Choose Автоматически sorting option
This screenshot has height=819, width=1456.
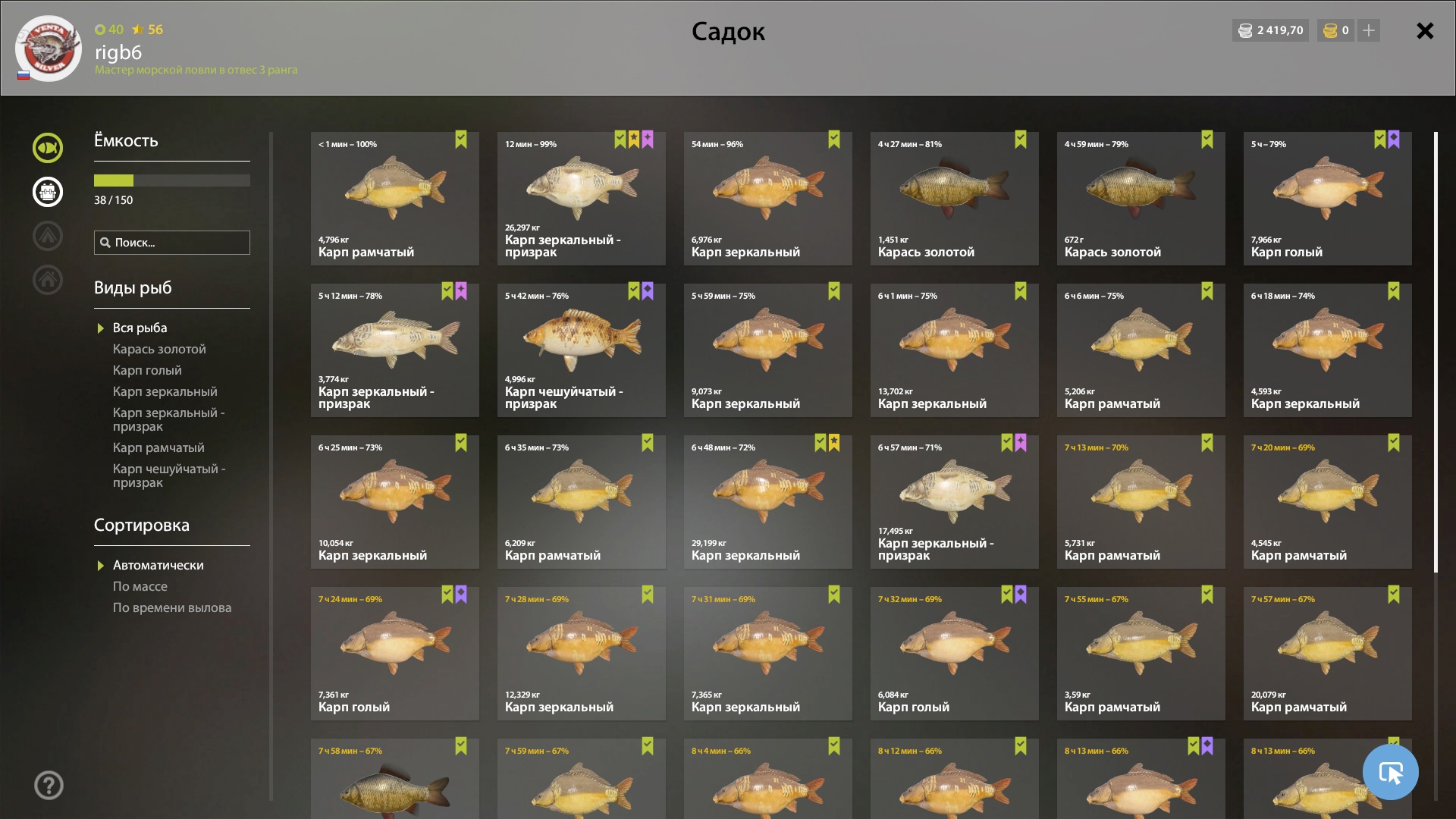[158, 565]
